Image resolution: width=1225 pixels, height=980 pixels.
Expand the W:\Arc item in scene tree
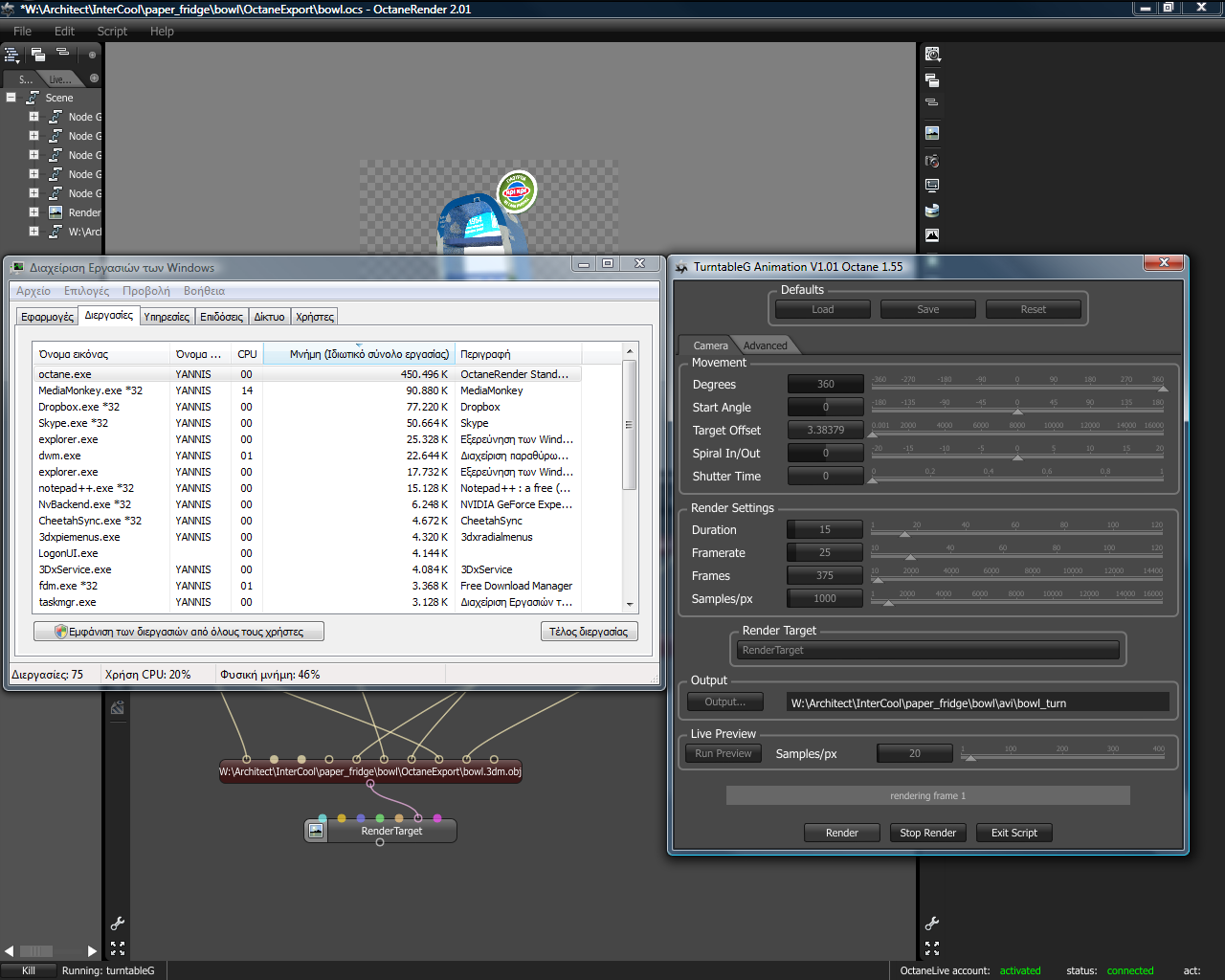click(x=33, y=232)
